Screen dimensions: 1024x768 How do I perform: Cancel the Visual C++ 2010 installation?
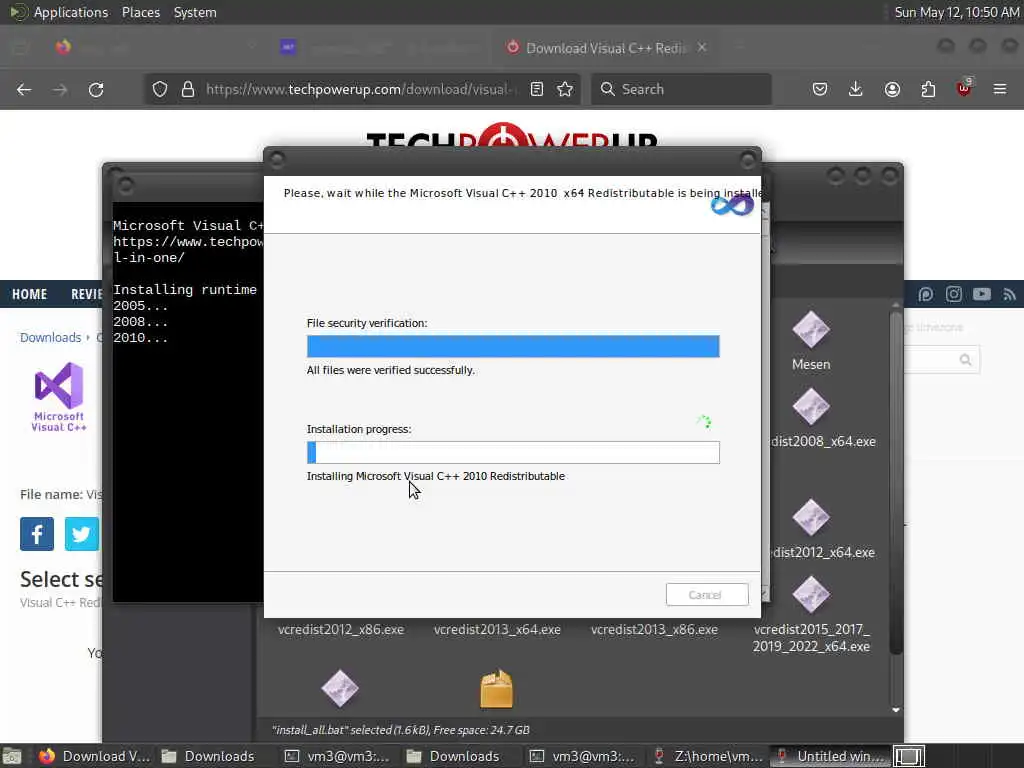click(x=707, y=595)
